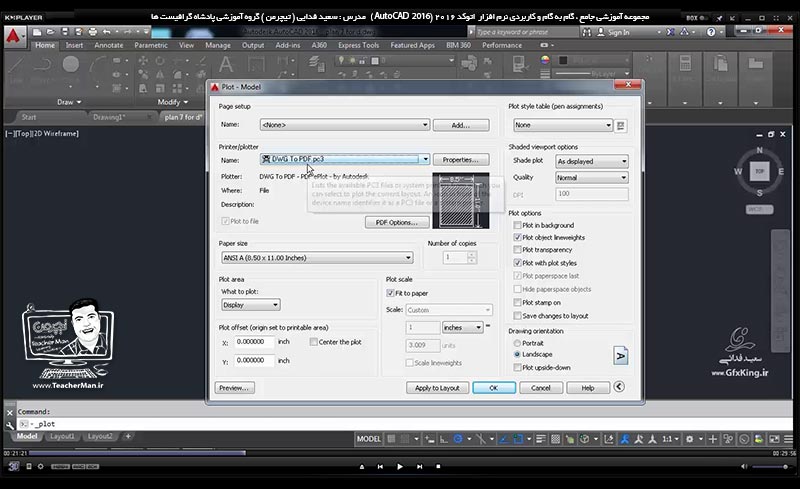Open pen assignments editor next to plot style table
Image resolution: width=800 pixels, height=489 pixels.
(620, 126)
